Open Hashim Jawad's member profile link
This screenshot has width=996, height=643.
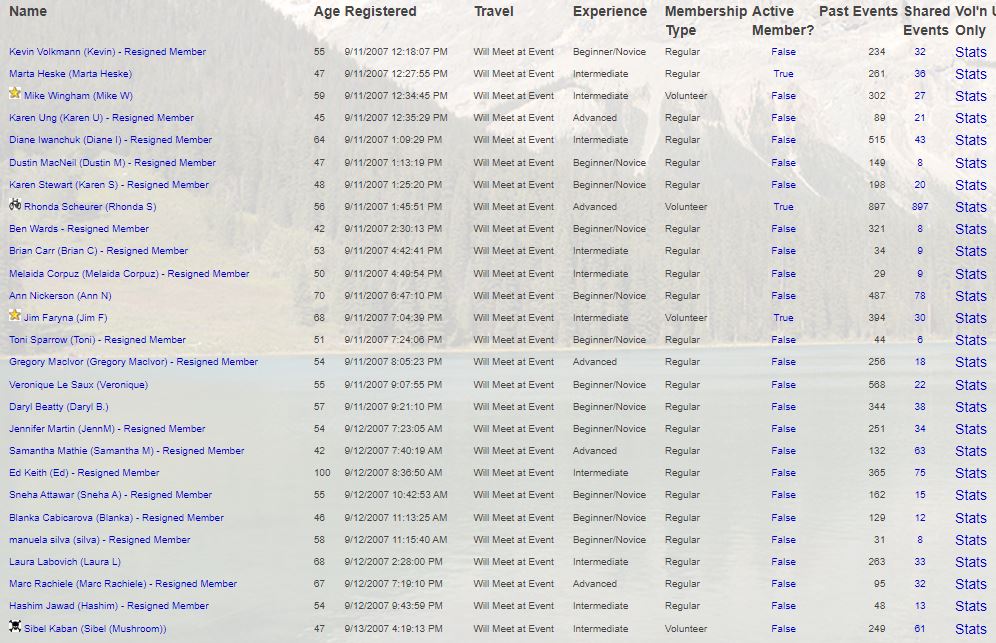pos(109,606)
